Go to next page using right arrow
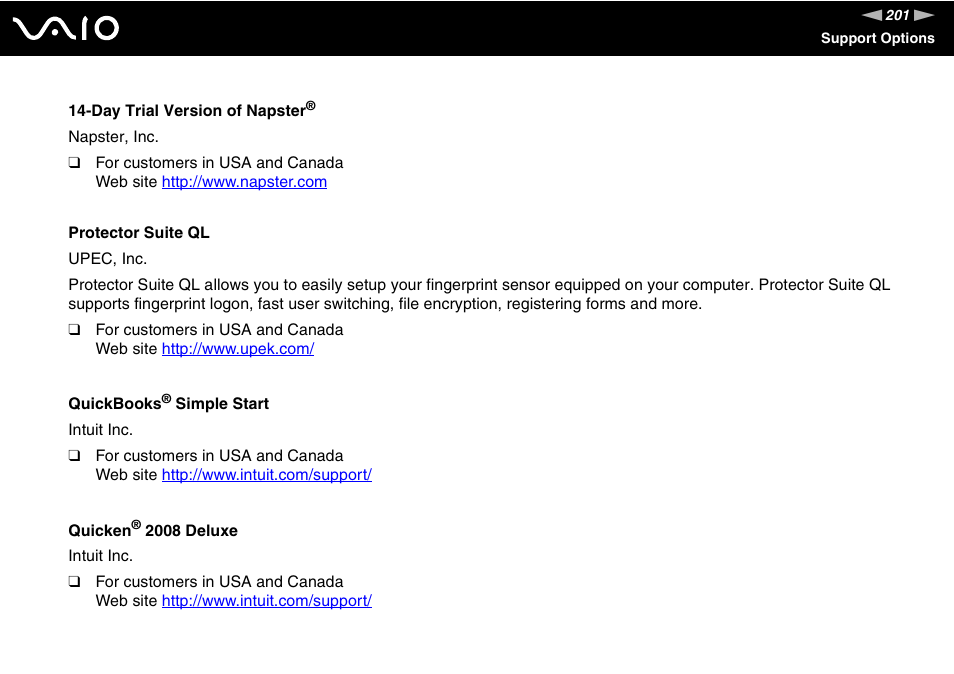Image resolution: width=954 pixels, height=674 pixels. [x=924, y=15]
